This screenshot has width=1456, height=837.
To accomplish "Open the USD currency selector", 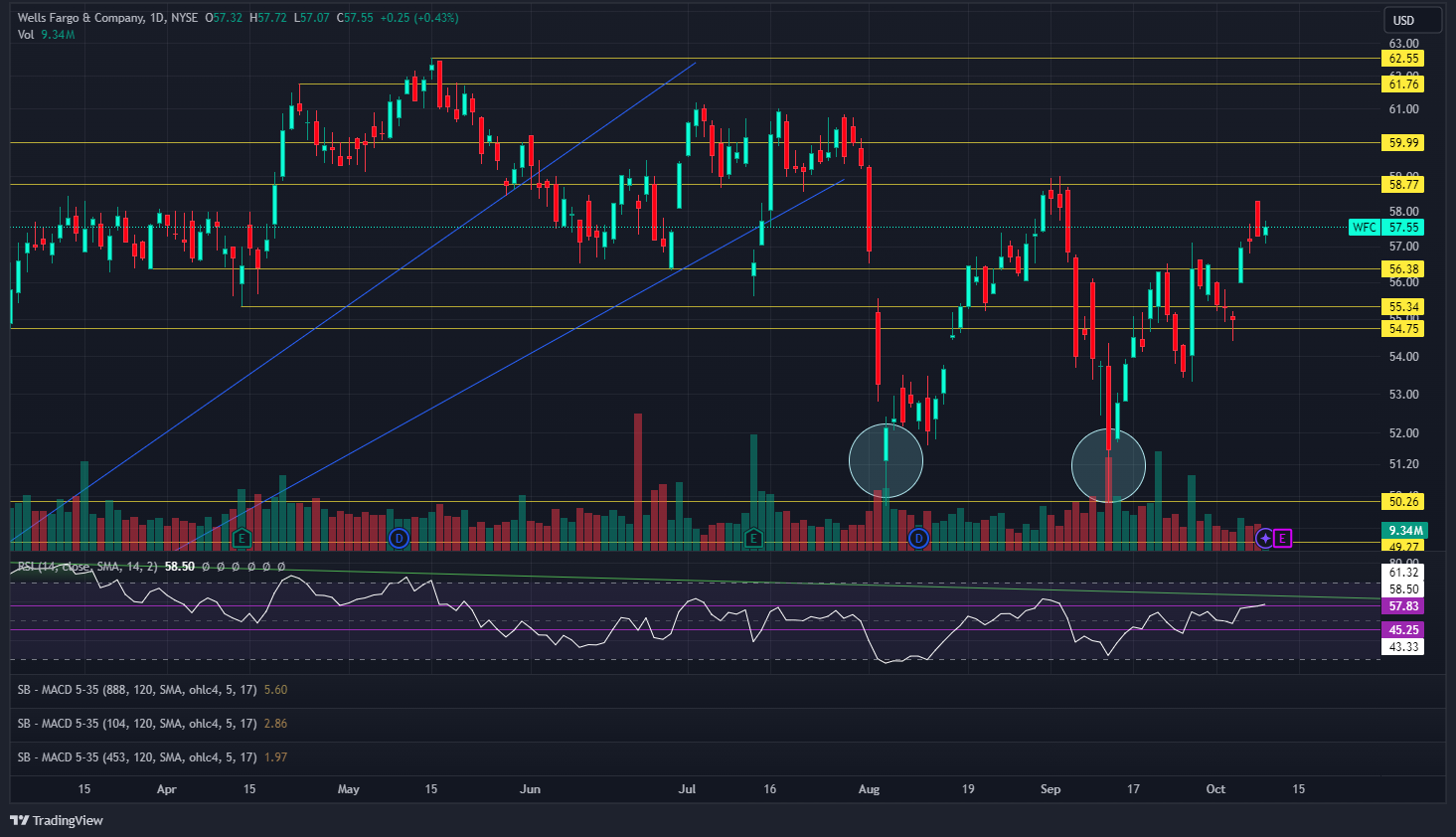I will click(x=1413, y=20).
